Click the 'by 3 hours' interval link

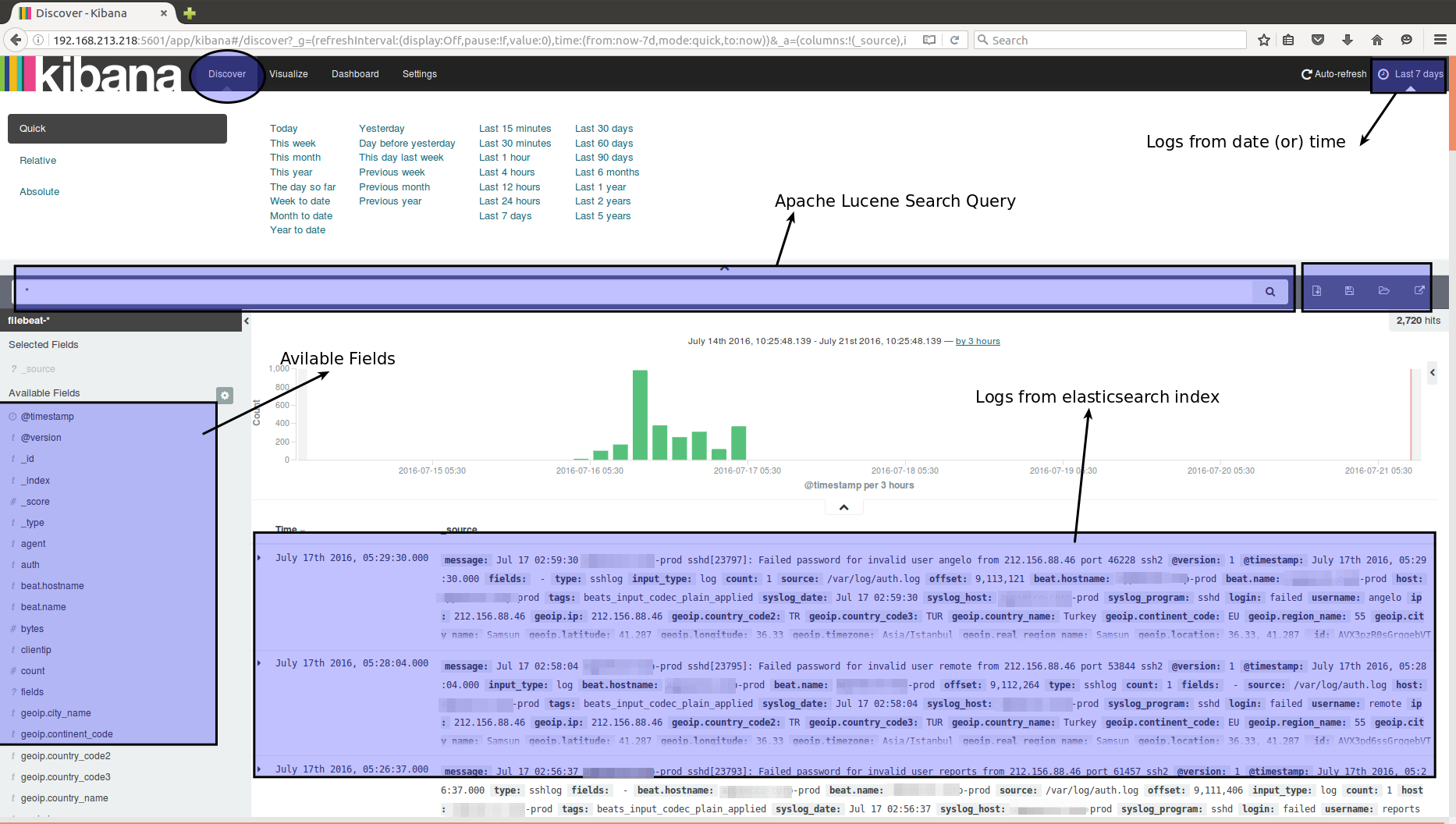point(977,341)
